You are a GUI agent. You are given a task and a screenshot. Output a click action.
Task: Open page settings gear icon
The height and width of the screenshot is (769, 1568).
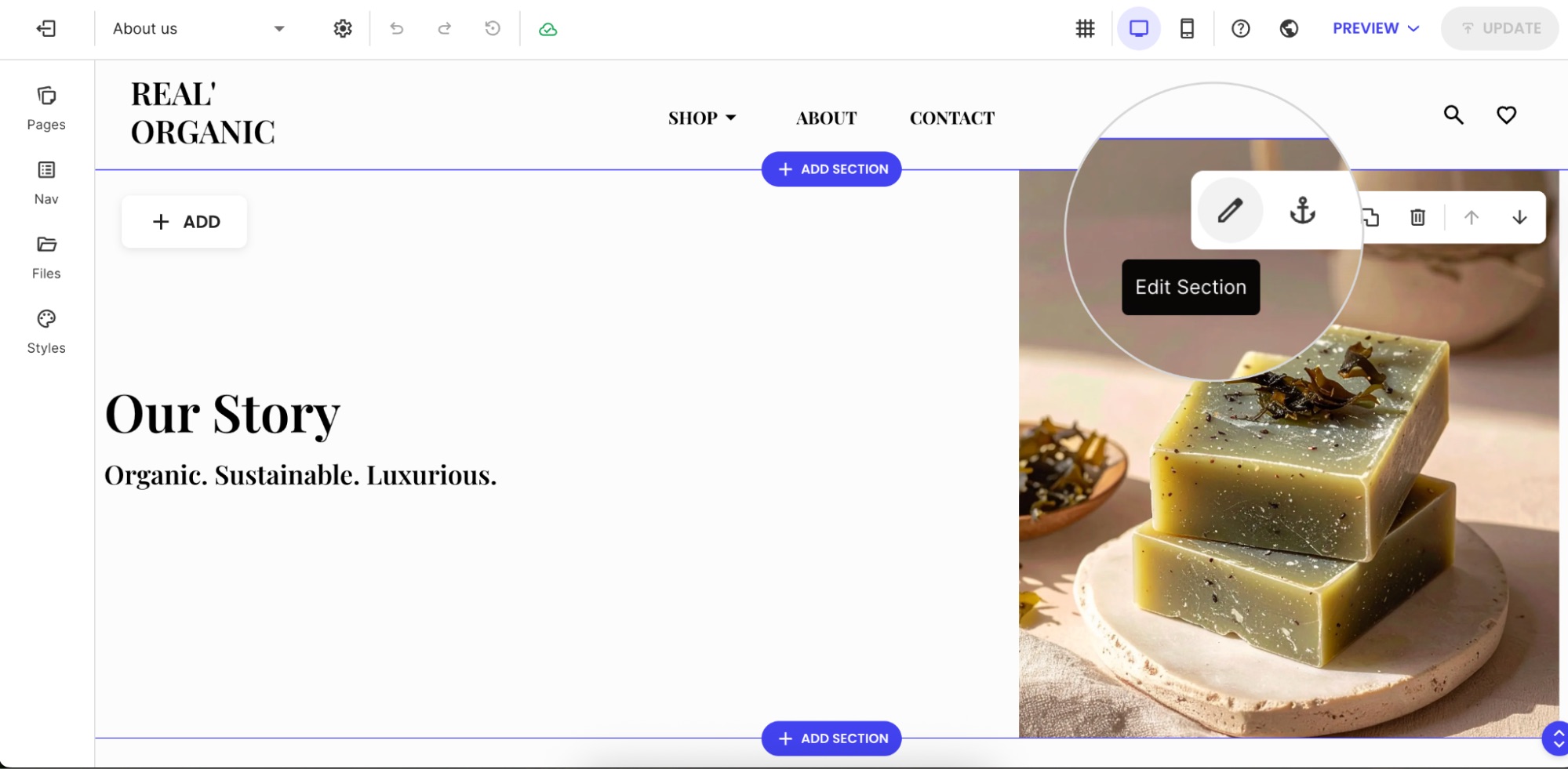tap(343, 29)
